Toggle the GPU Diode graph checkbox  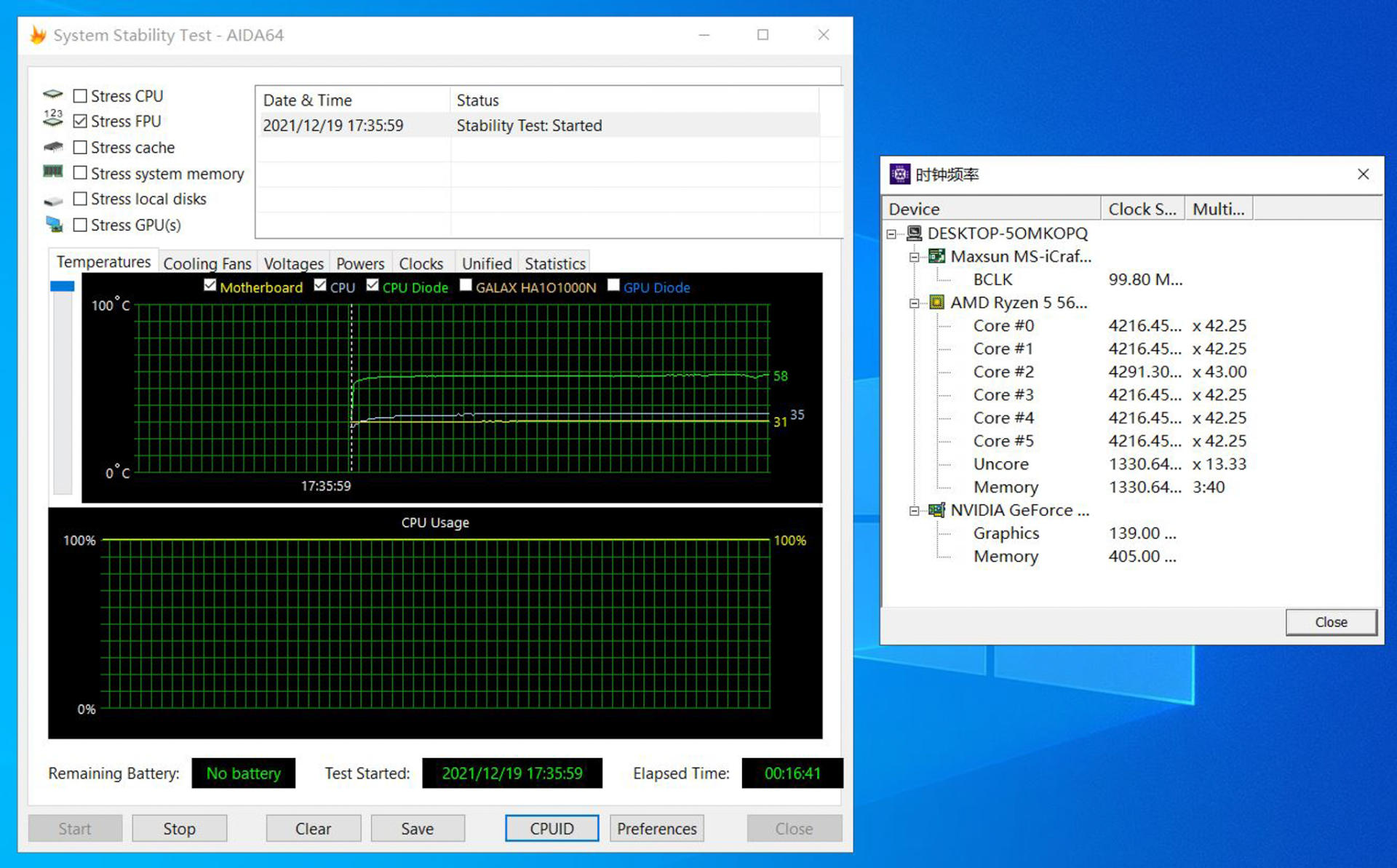pos(613,285)
